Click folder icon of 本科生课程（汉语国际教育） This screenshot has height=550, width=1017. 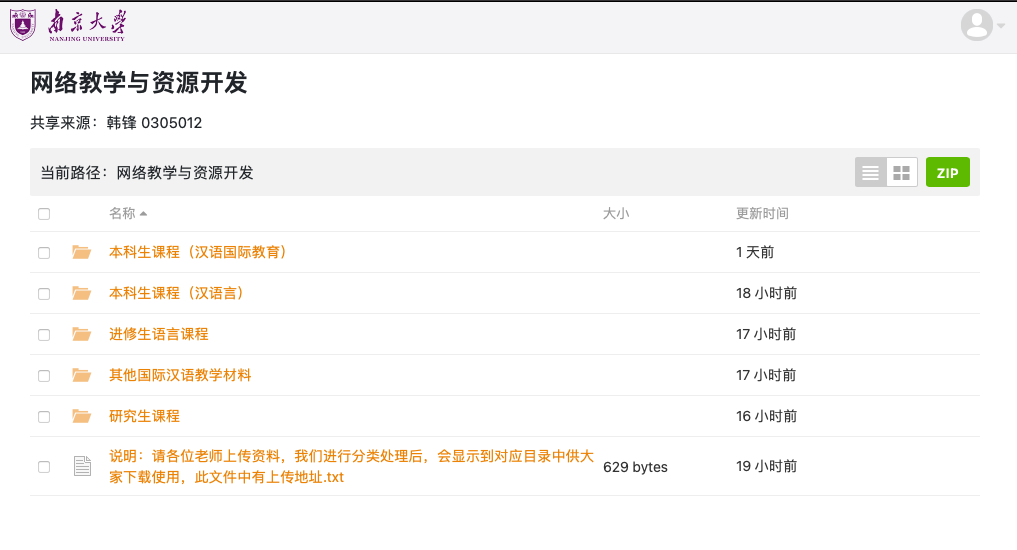pos(82,253)
